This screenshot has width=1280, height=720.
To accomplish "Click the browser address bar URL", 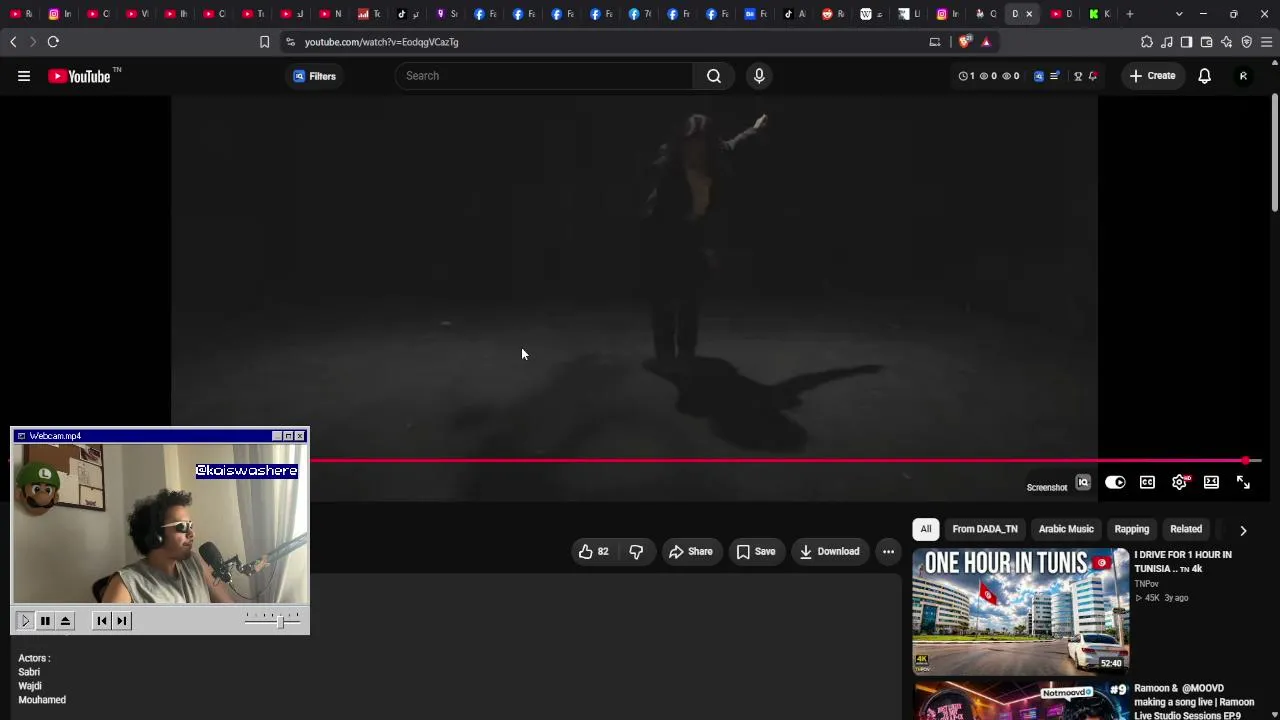I will tap(381, 42).
